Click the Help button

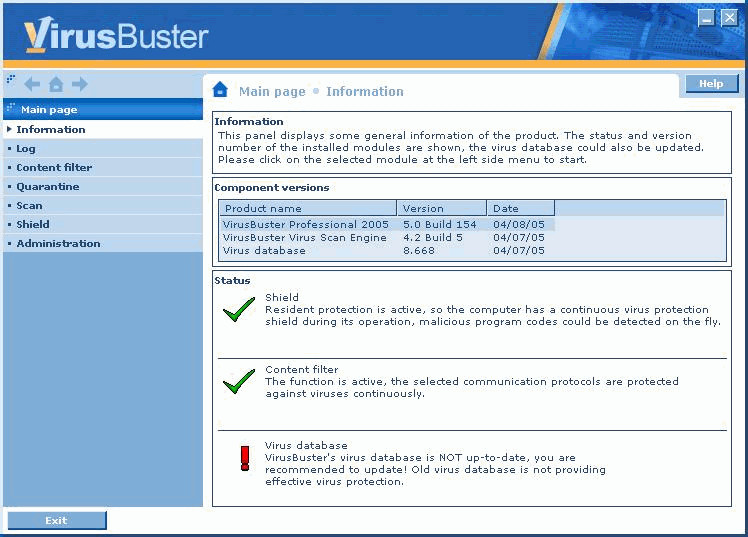[x=711, y=83]
